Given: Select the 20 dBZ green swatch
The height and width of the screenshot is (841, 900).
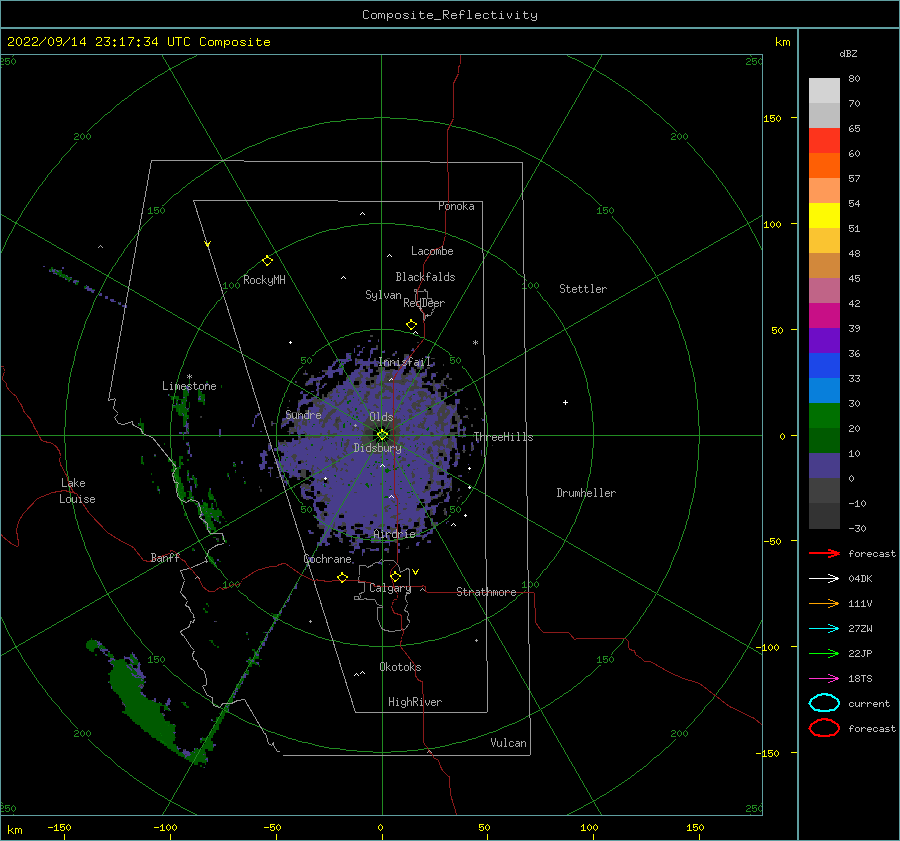Looking at the screenshot, I should pos(824,440).
